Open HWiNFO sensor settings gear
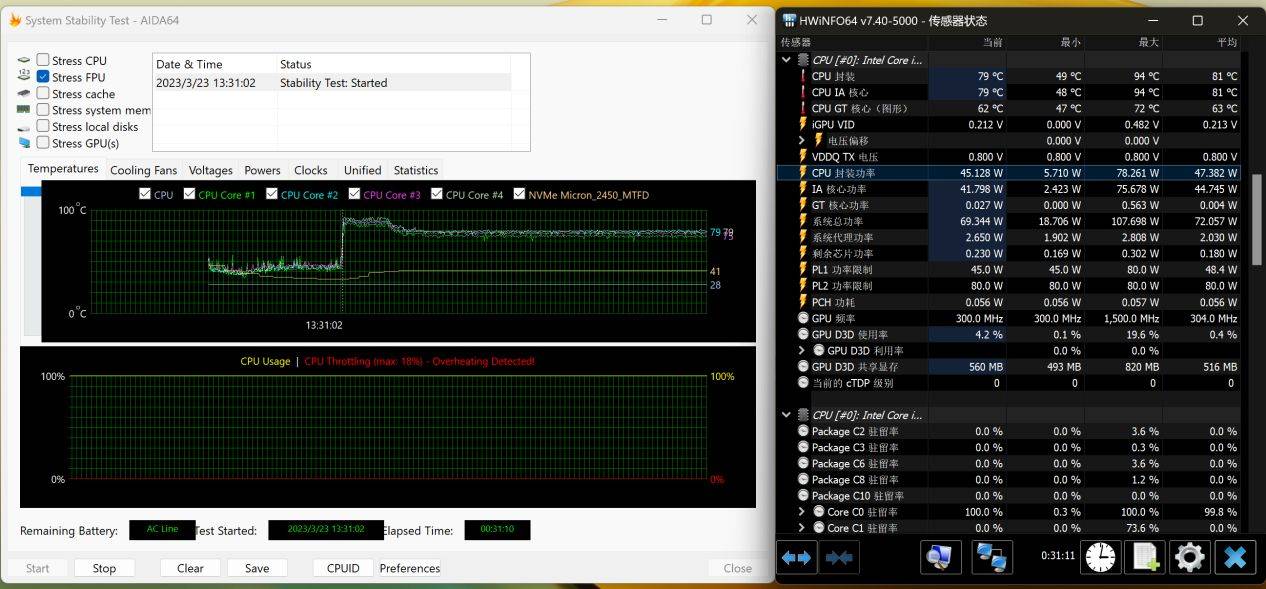 point(1190,557)
